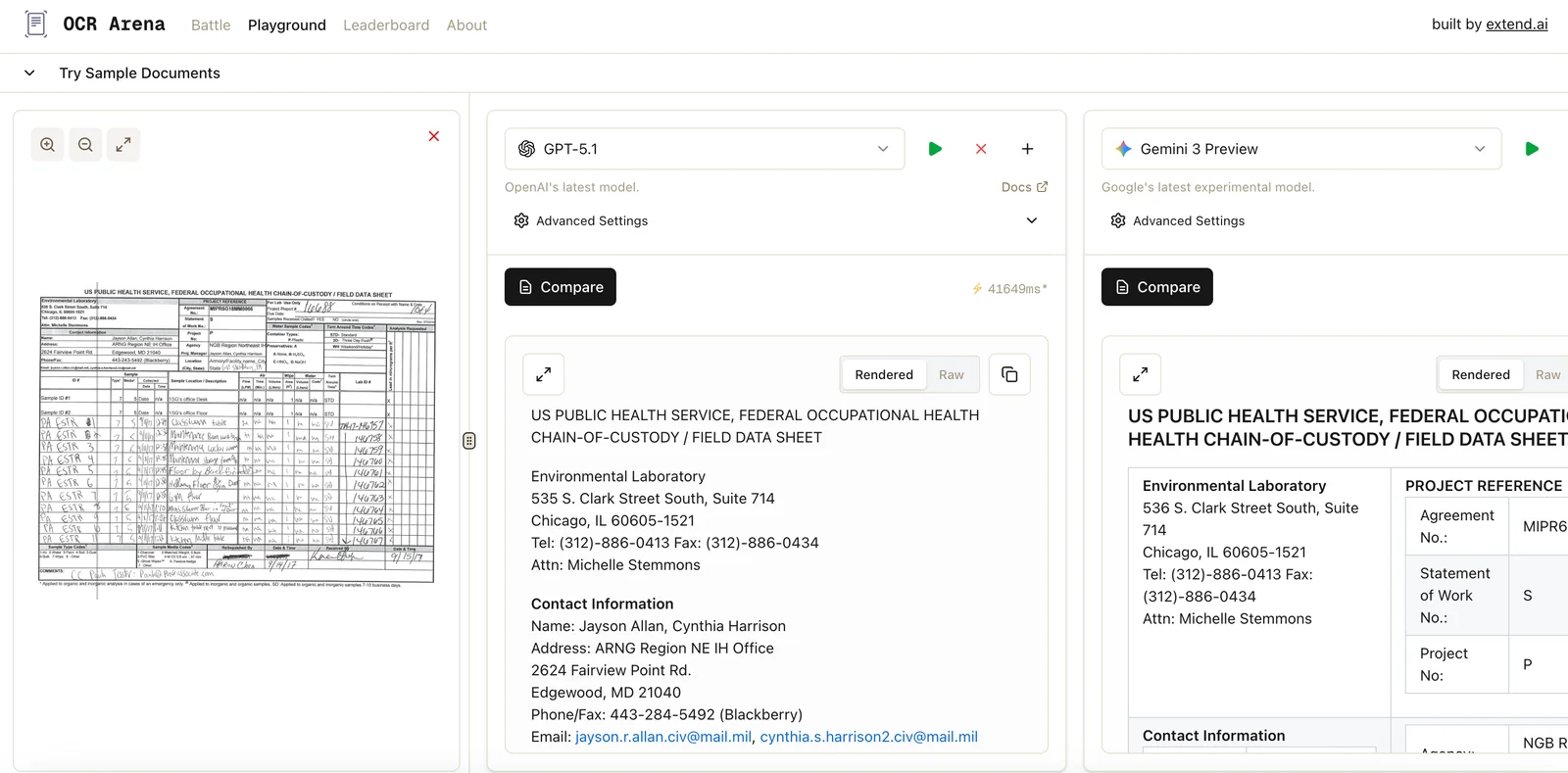Select Rendered view in Gemini panel

point(1480,374)
